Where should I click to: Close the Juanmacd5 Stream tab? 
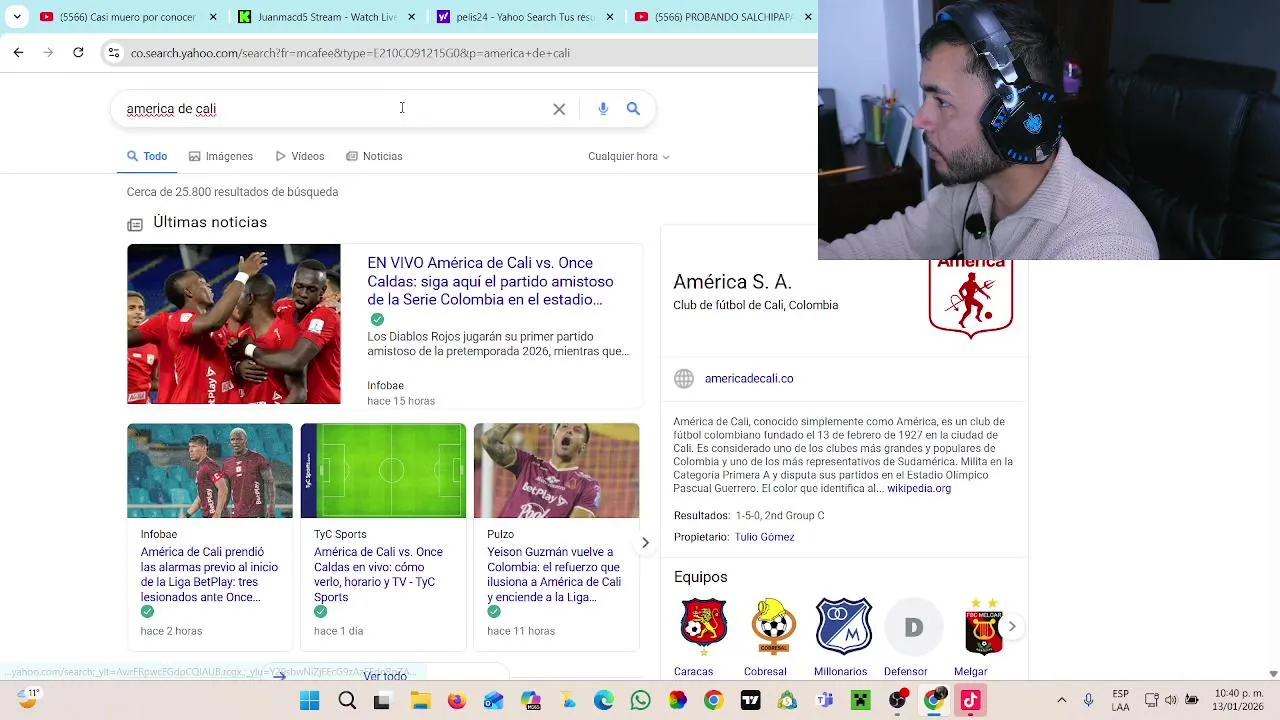[x=411, y=17]
